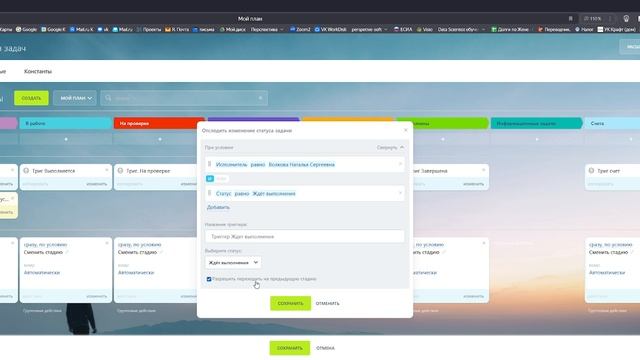The height and width of the screenshot is (360, 640).
Task: Open the Ждет выполнения status dropdown
Action: [233, 262]
